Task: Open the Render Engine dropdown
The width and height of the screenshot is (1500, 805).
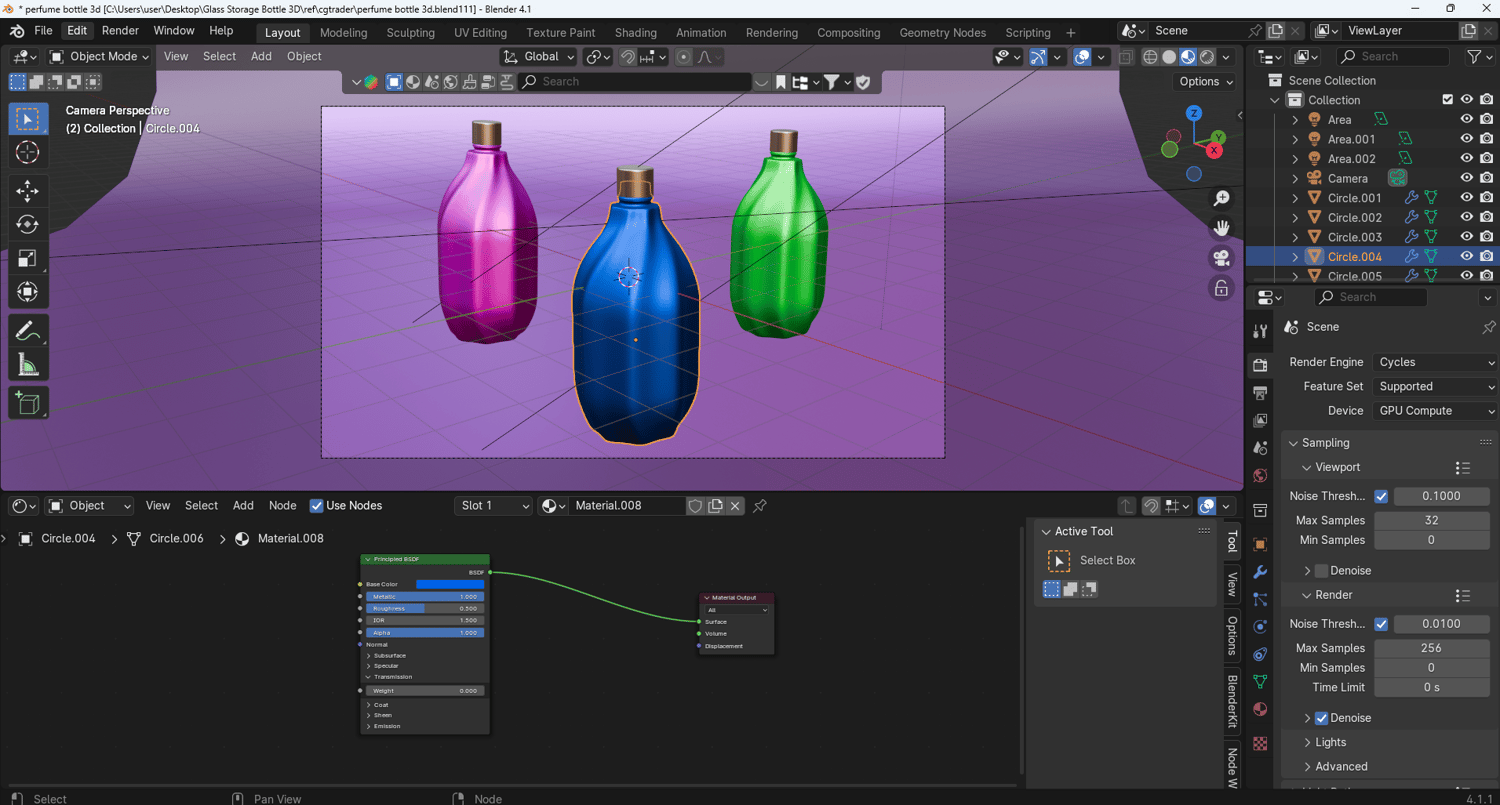Action: (1435, 362)
